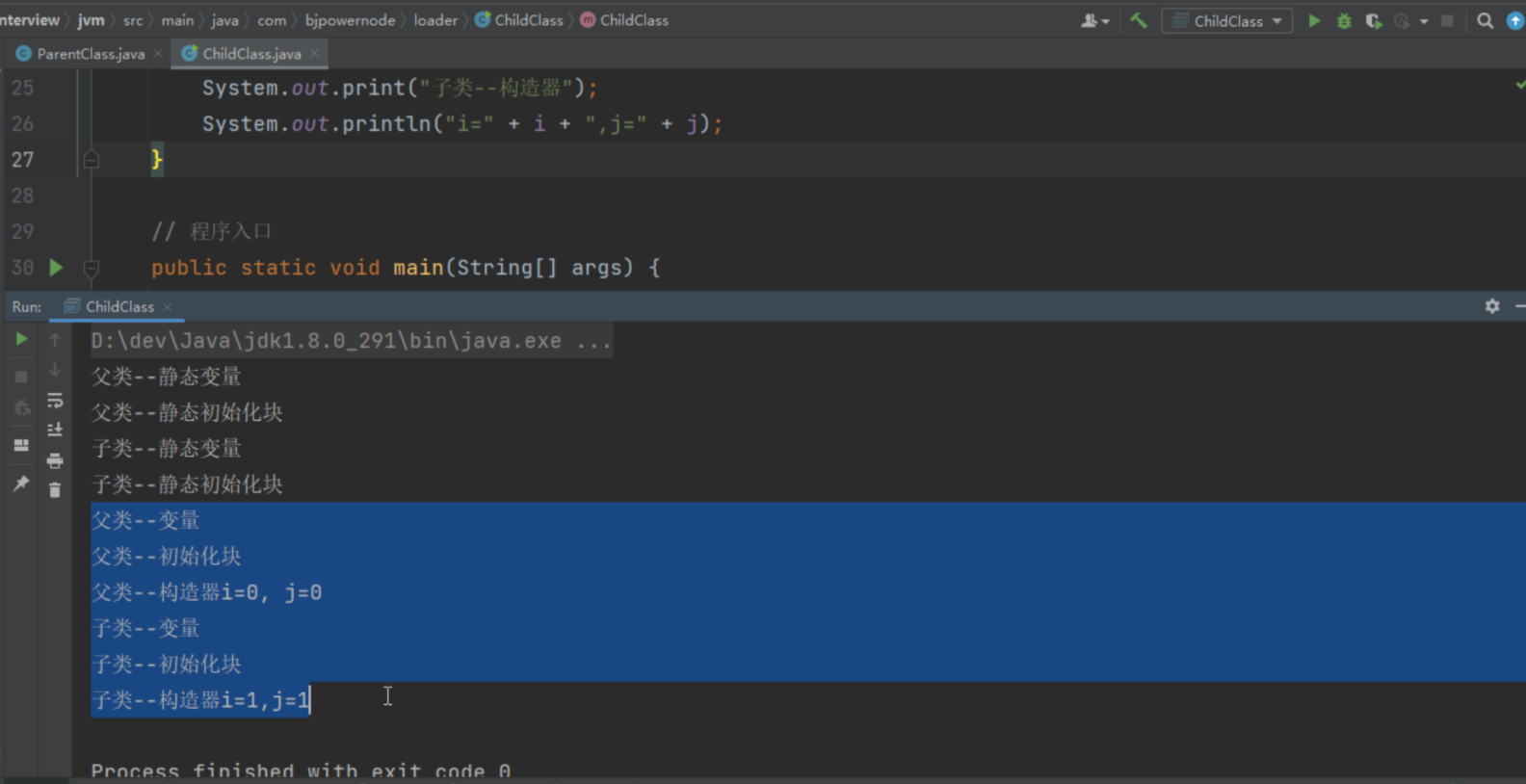This screenshot has height=784, width=1526.
Task: Click the dump threads icon in Run sidebar
Action: coord(21,408)
